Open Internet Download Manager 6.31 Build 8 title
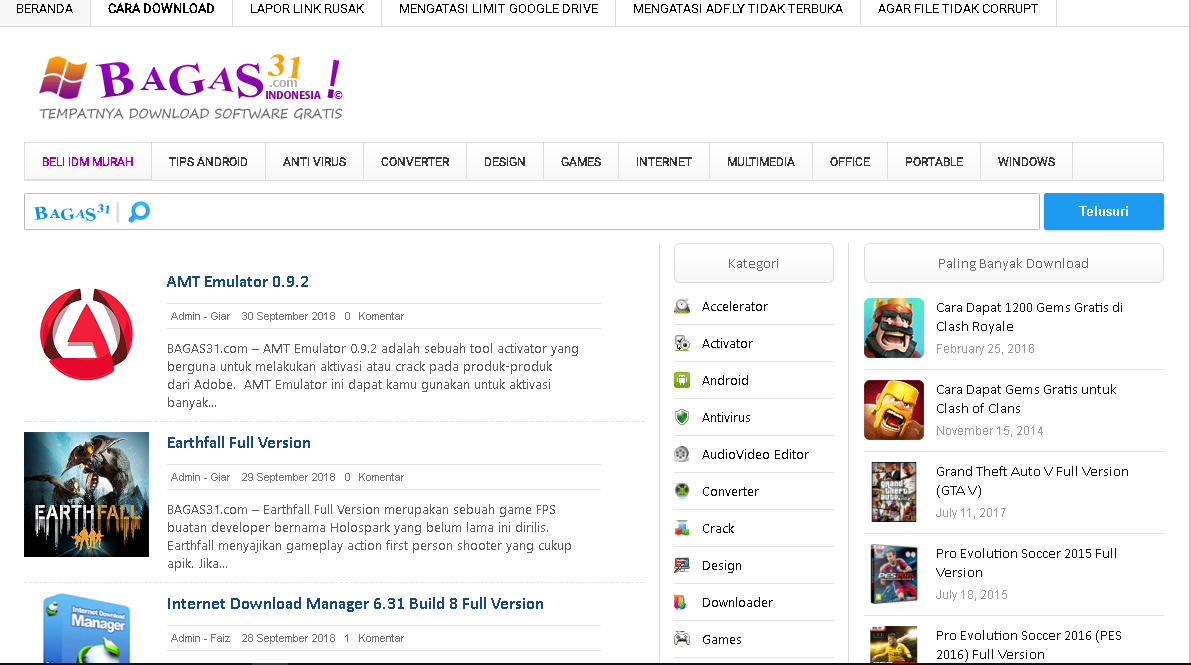This screenshot has width=1191, height=665. click(355, 604)
